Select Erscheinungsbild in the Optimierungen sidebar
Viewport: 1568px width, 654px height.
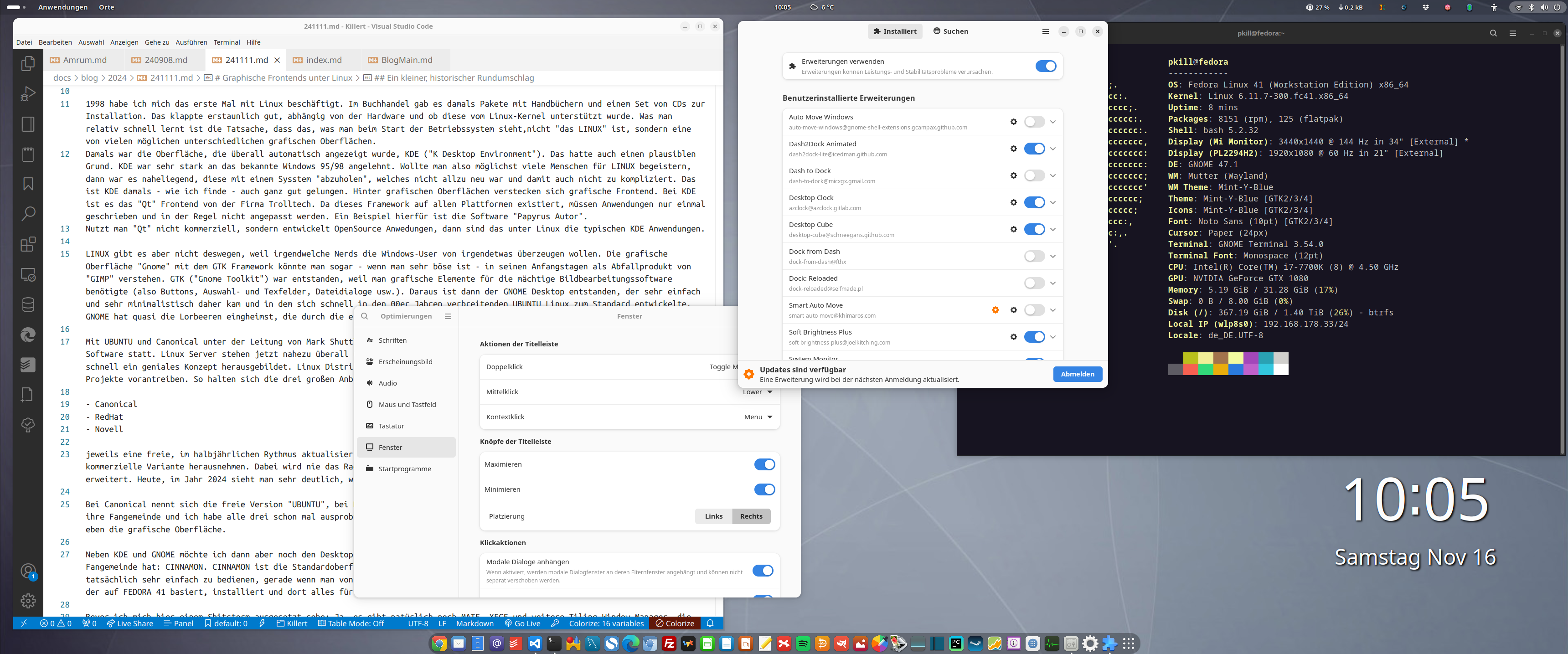click(407, 362)
